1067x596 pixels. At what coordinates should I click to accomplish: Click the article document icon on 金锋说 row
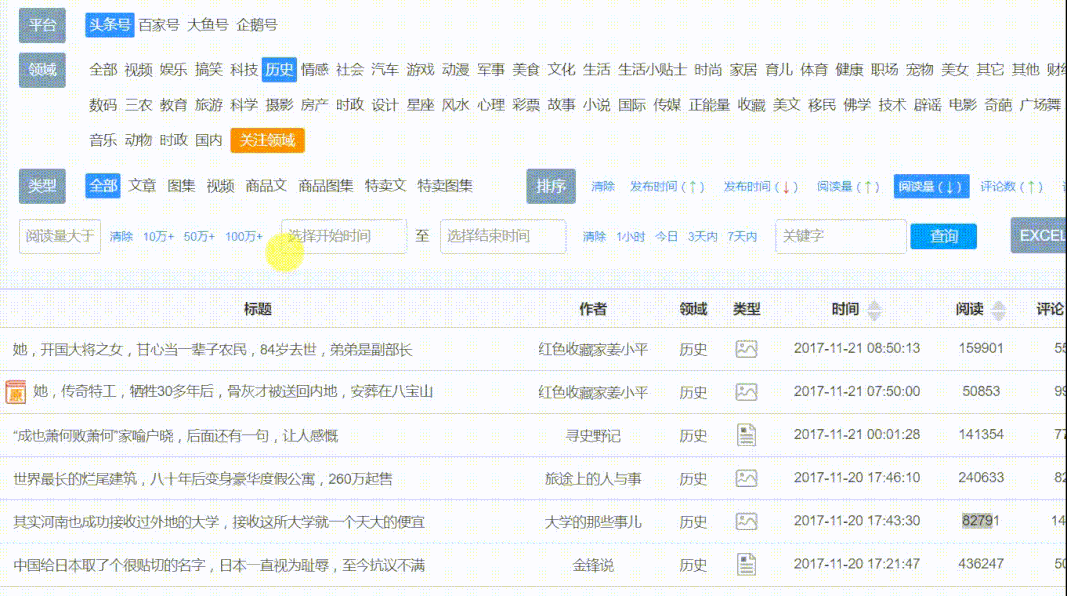pos(745,564)
